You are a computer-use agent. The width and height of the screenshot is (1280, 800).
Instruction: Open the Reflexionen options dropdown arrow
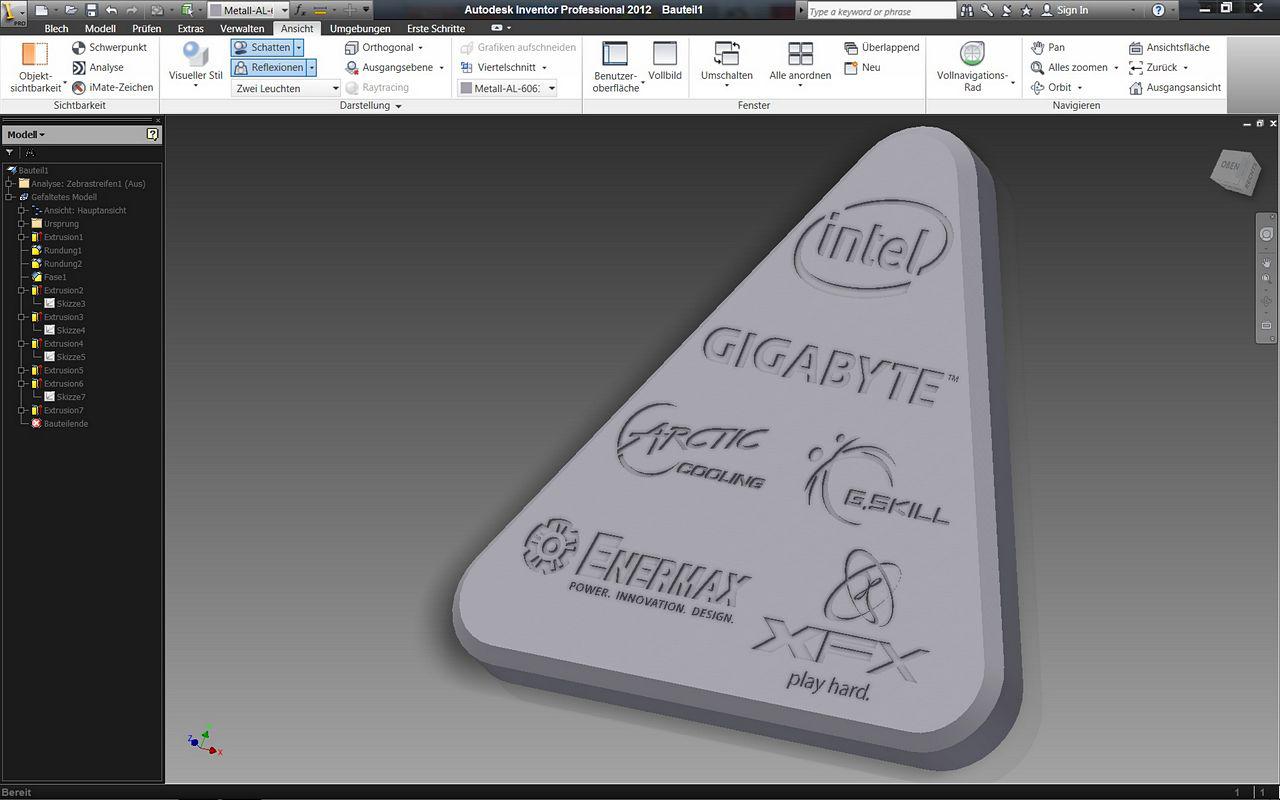pos(311,68)
